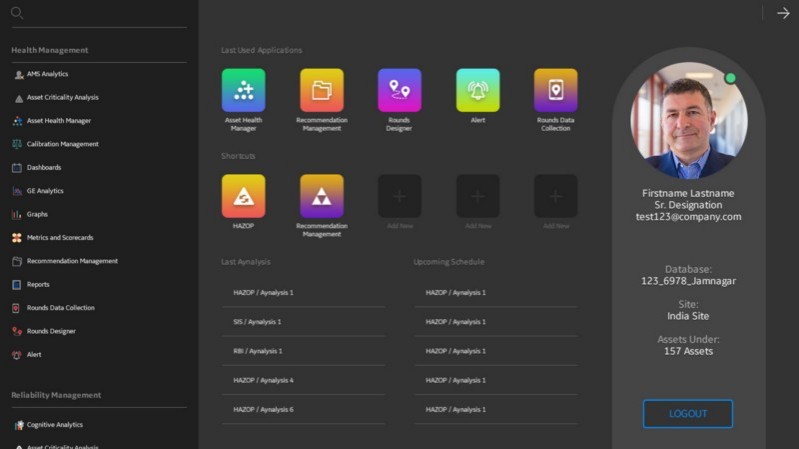
Task: Open Calibration Management sidebar entry
Action: point(63,144)
